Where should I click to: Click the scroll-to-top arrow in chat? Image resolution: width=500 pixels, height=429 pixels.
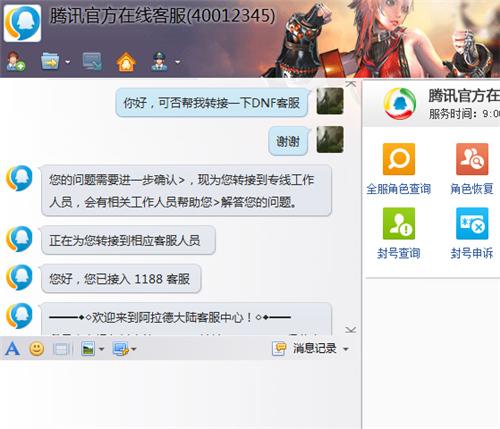tap(350, 84)
